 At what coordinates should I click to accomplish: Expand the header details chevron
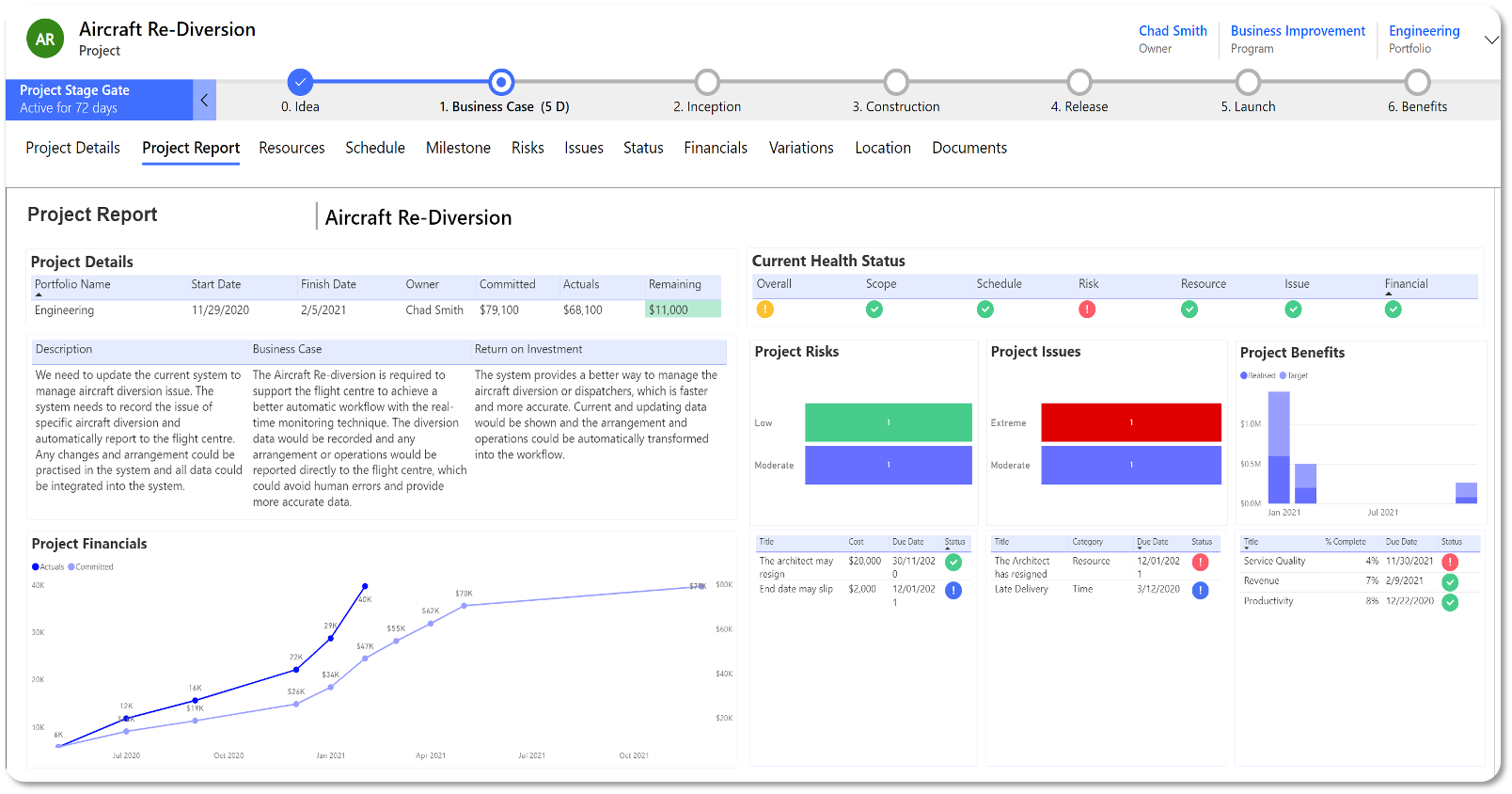[x=1490, y=40]
